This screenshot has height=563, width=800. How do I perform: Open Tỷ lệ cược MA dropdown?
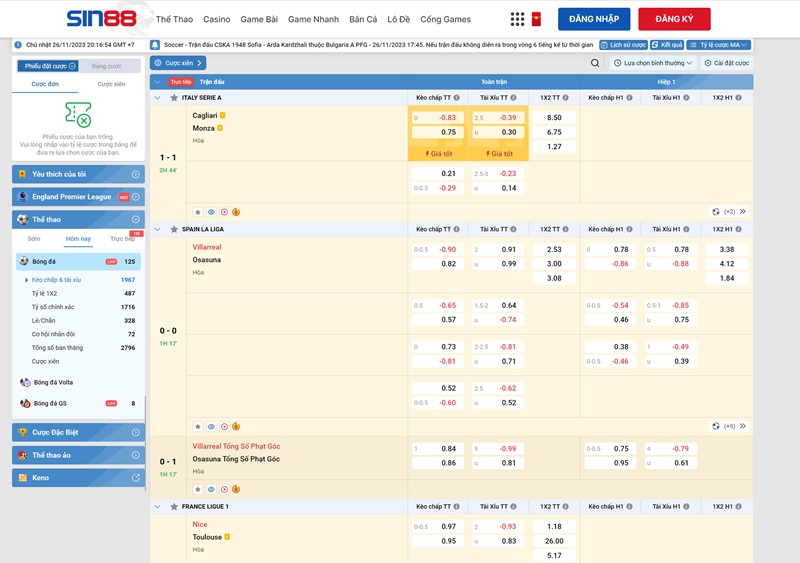pyautogui.click(x=718, y=45)
